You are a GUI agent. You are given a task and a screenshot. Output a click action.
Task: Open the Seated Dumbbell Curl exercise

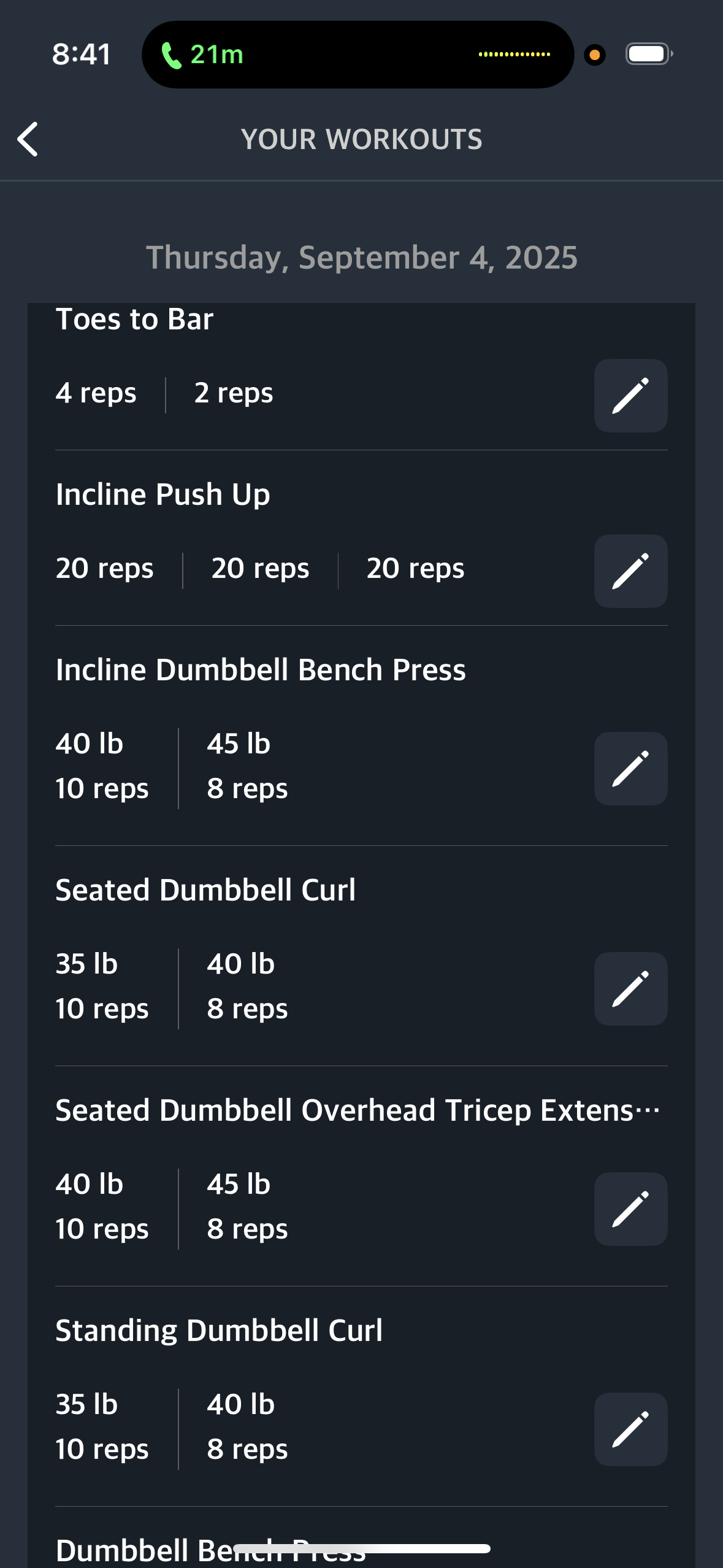tap(205, 890)
